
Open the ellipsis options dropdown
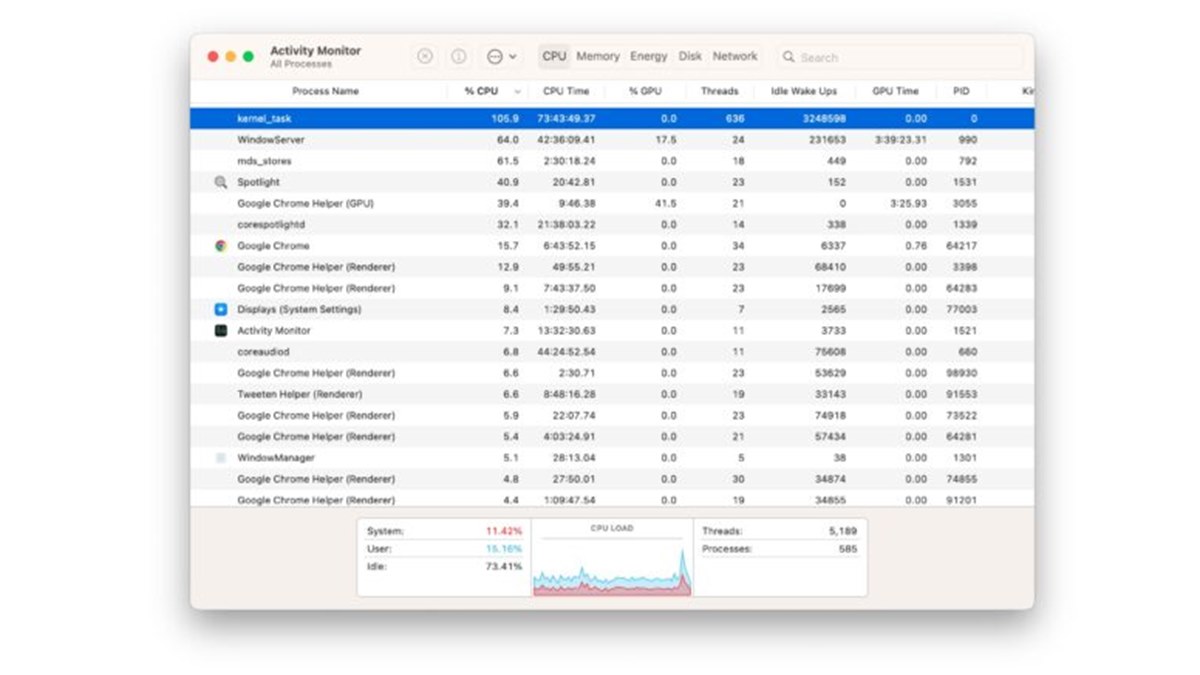[501, 57]
